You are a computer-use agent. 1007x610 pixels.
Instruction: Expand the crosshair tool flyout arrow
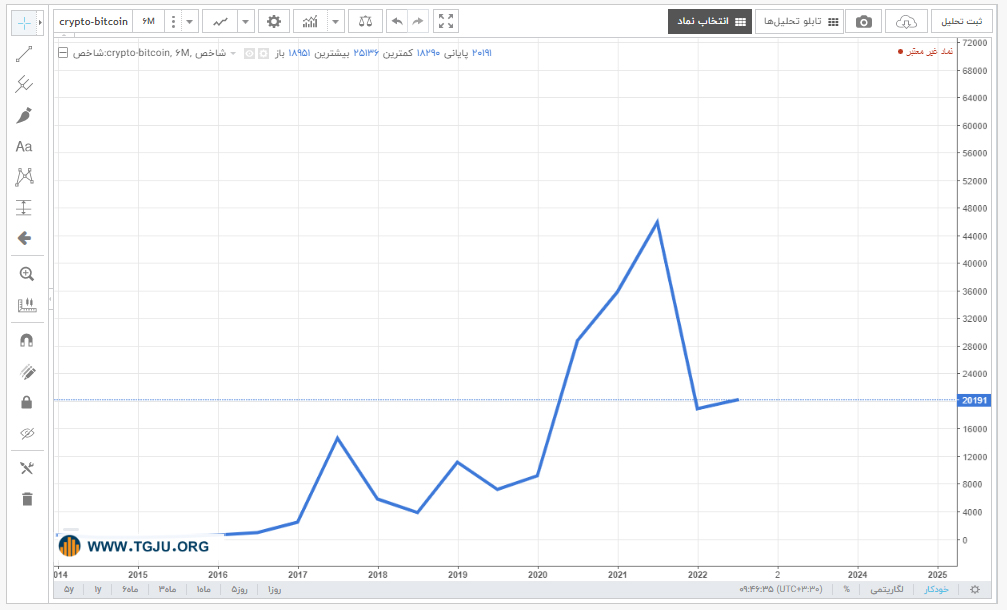click(40, 23)
